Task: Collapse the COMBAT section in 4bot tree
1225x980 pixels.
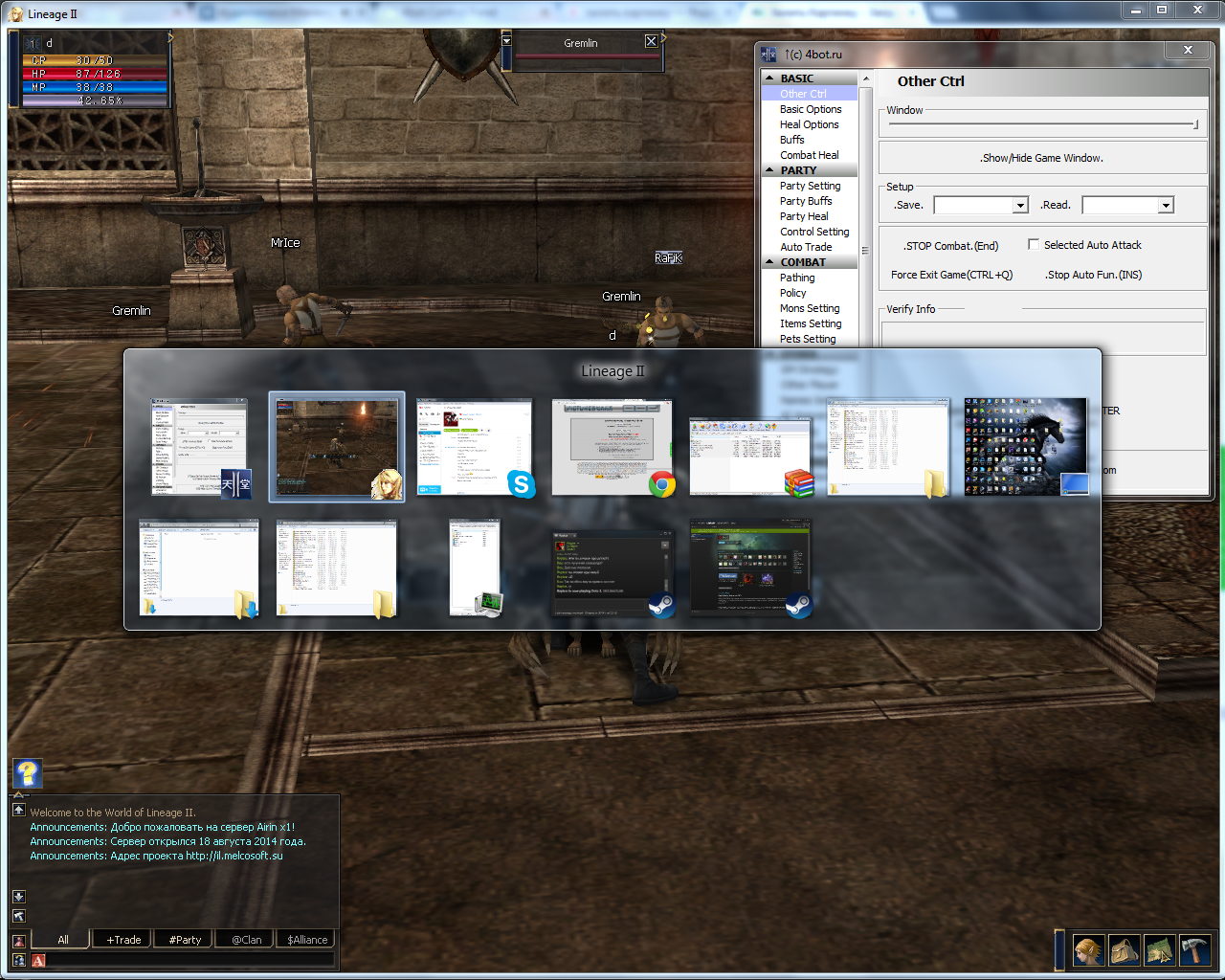Action: (769, 262)
